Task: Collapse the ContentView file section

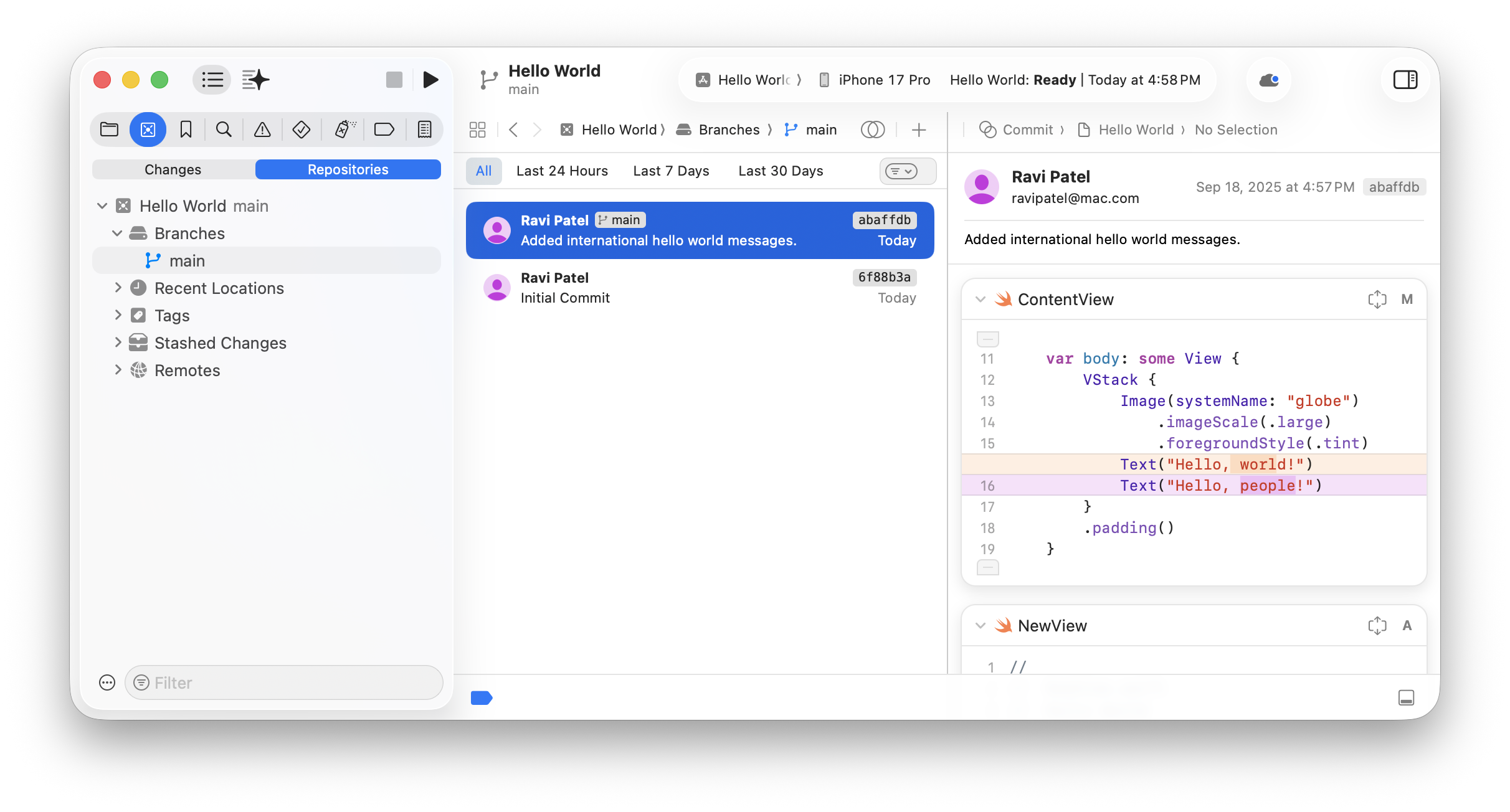Action: pos(981,300)
